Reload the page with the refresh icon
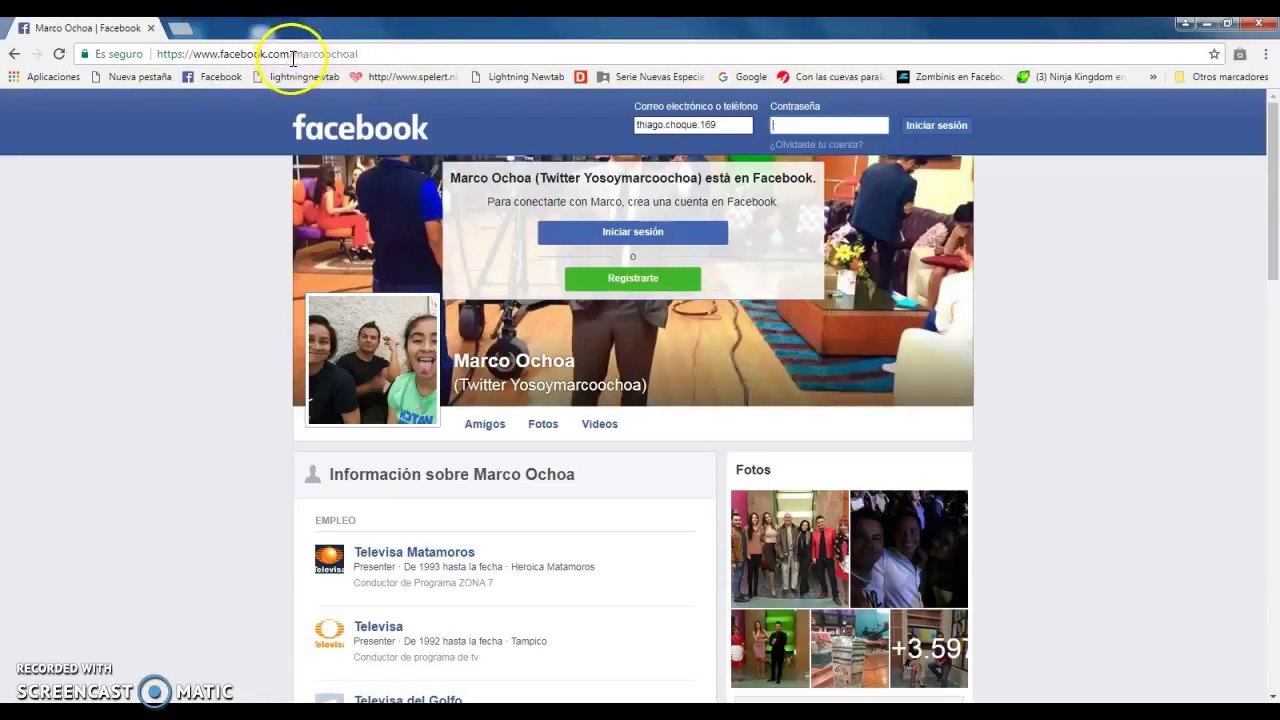 pos(59,54)
